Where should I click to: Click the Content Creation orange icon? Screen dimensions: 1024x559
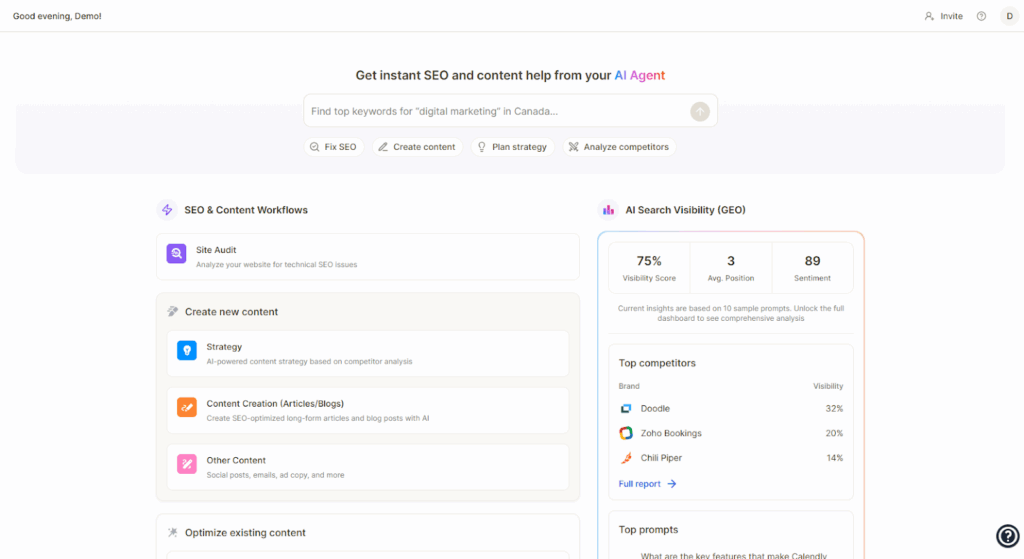[187, 407]
